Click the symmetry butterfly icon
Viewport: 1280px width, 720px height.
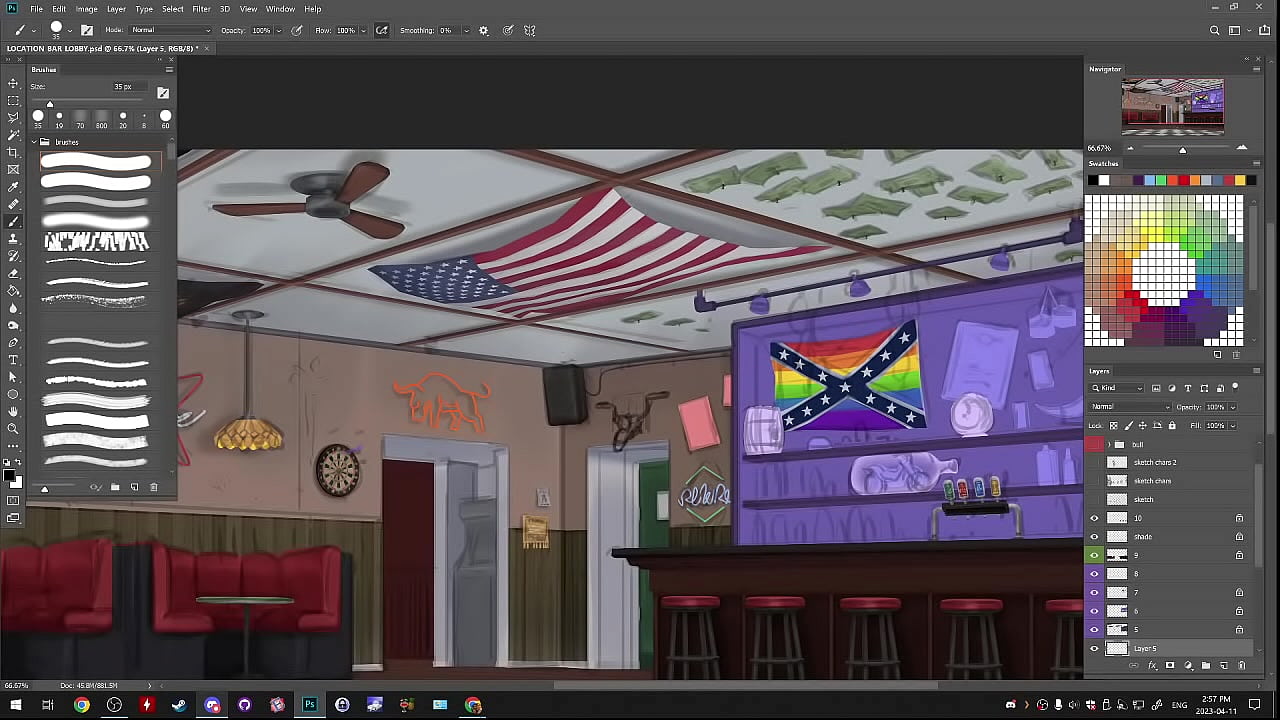530,31
